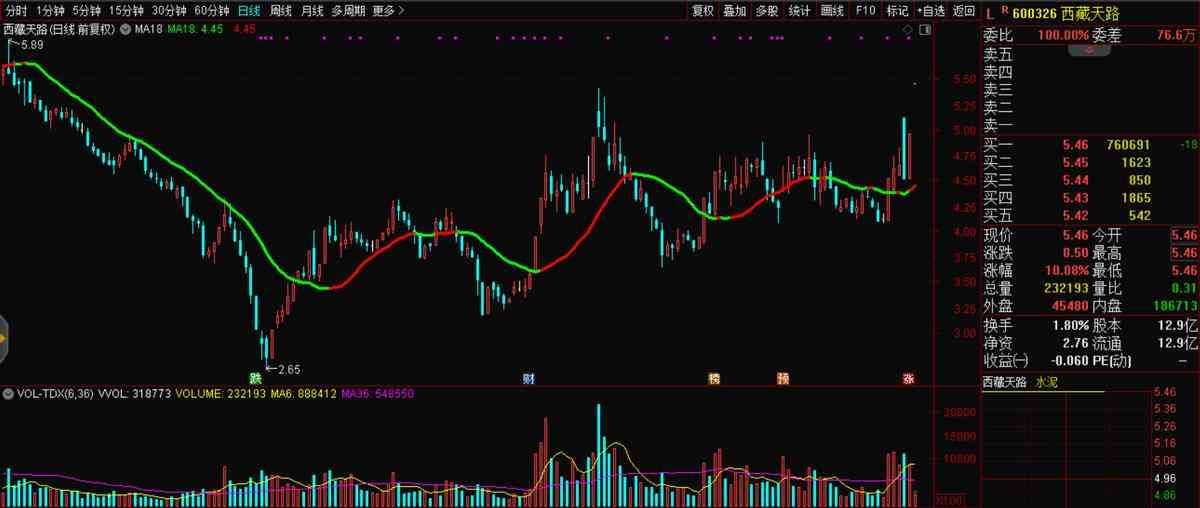Open the 画线 drawing tools
Screen dimensions: 1200x508
click(x=832, y=11)
